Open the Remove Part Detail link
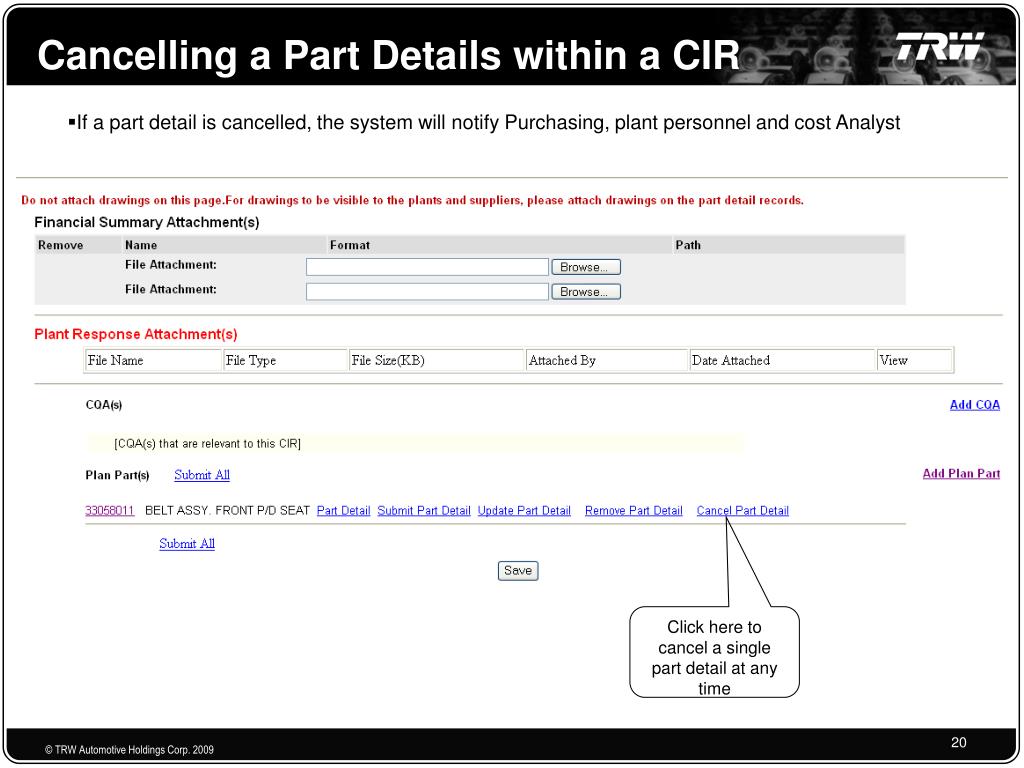 point(633,511)
